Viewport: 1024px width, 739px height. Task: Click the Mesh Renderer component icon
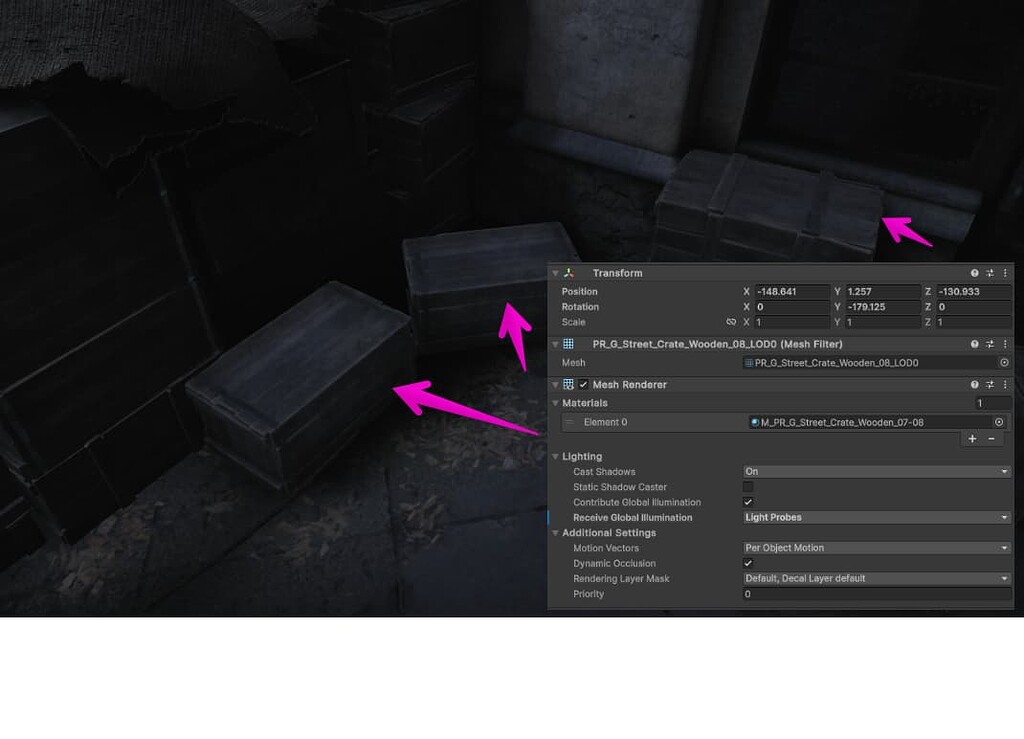(568, 384)
